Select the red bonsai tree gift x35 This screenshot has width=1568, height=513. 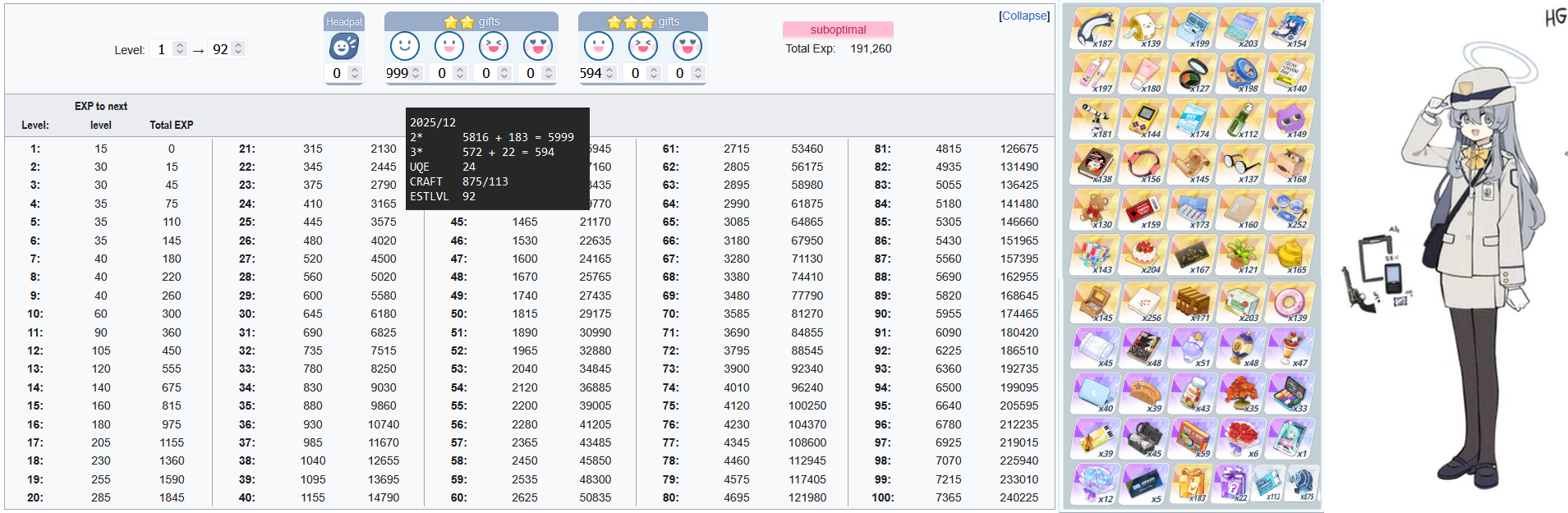click(x=1241, y=393)
